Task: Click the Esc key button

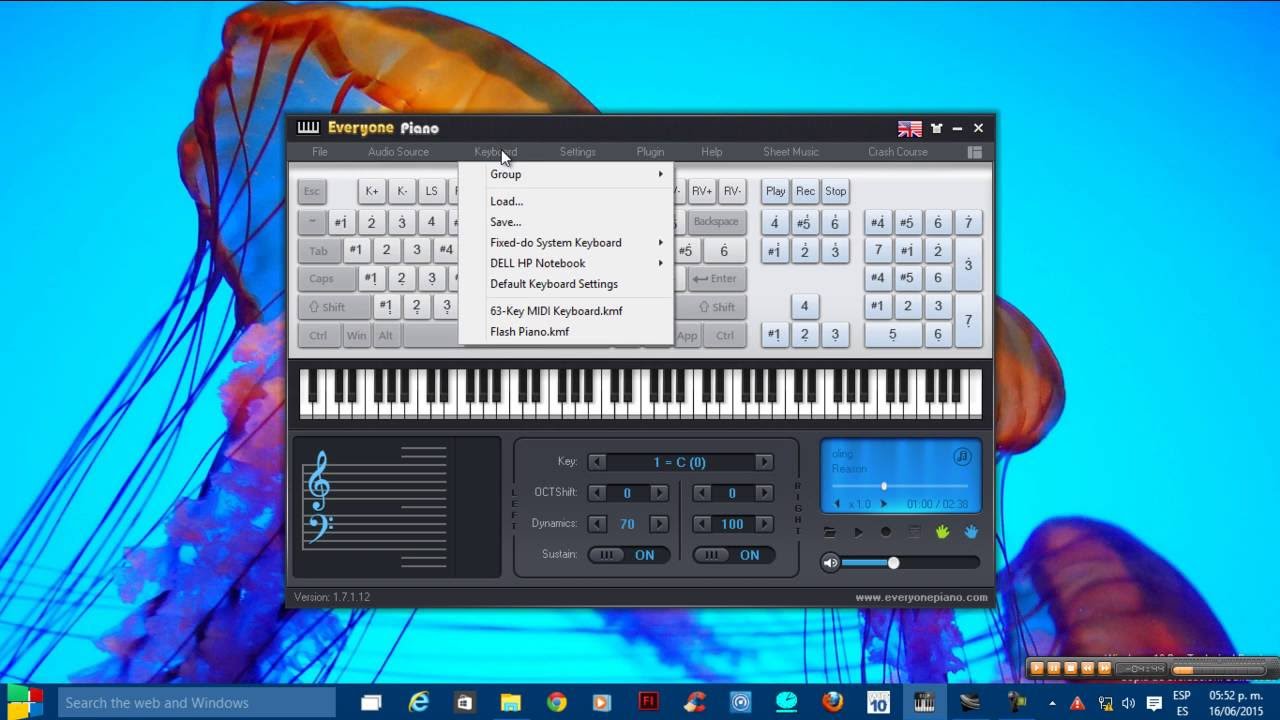Action: tap(312, 191)
